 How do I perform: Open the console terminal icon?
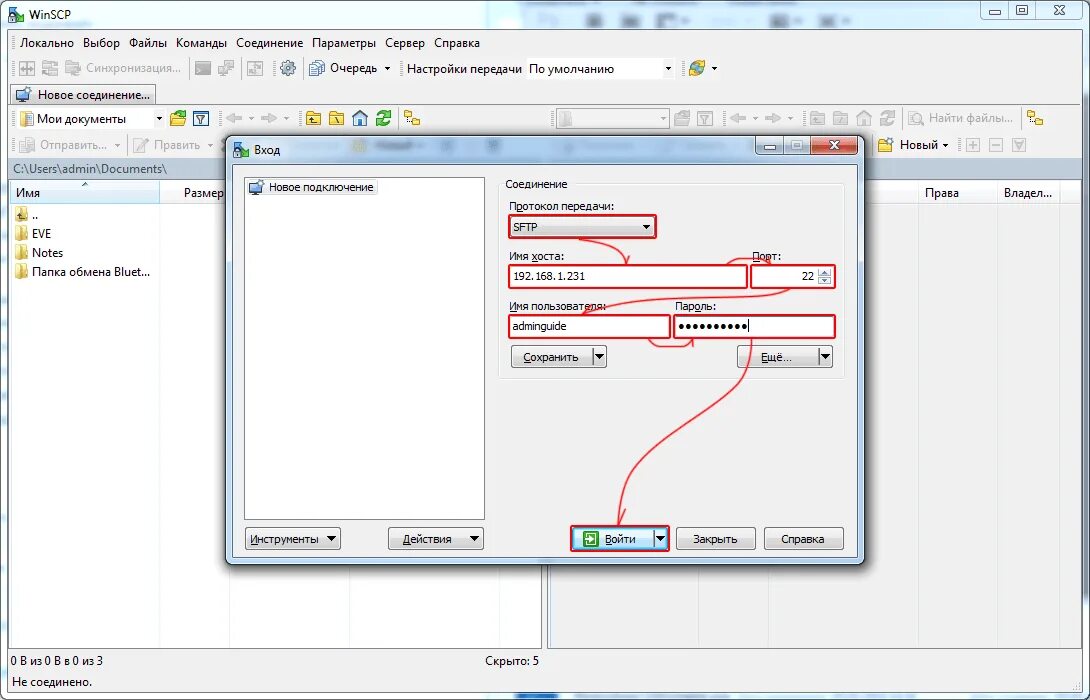click(x=202, y=68)
